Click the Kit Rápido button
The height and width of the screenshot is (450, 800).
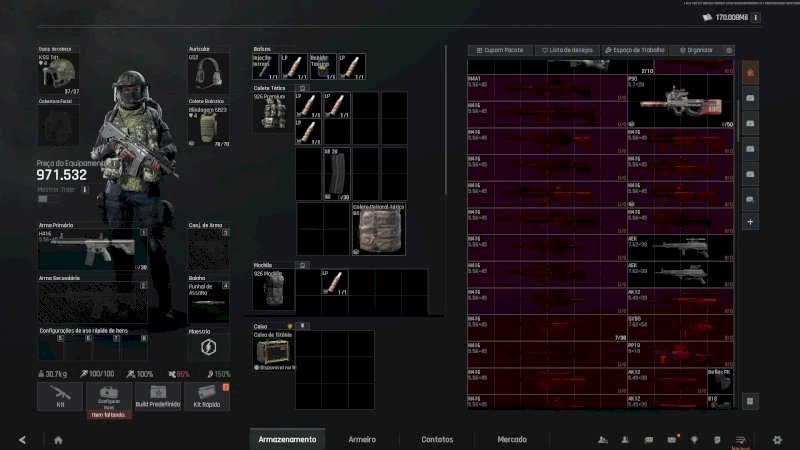[x=207, y=396]
